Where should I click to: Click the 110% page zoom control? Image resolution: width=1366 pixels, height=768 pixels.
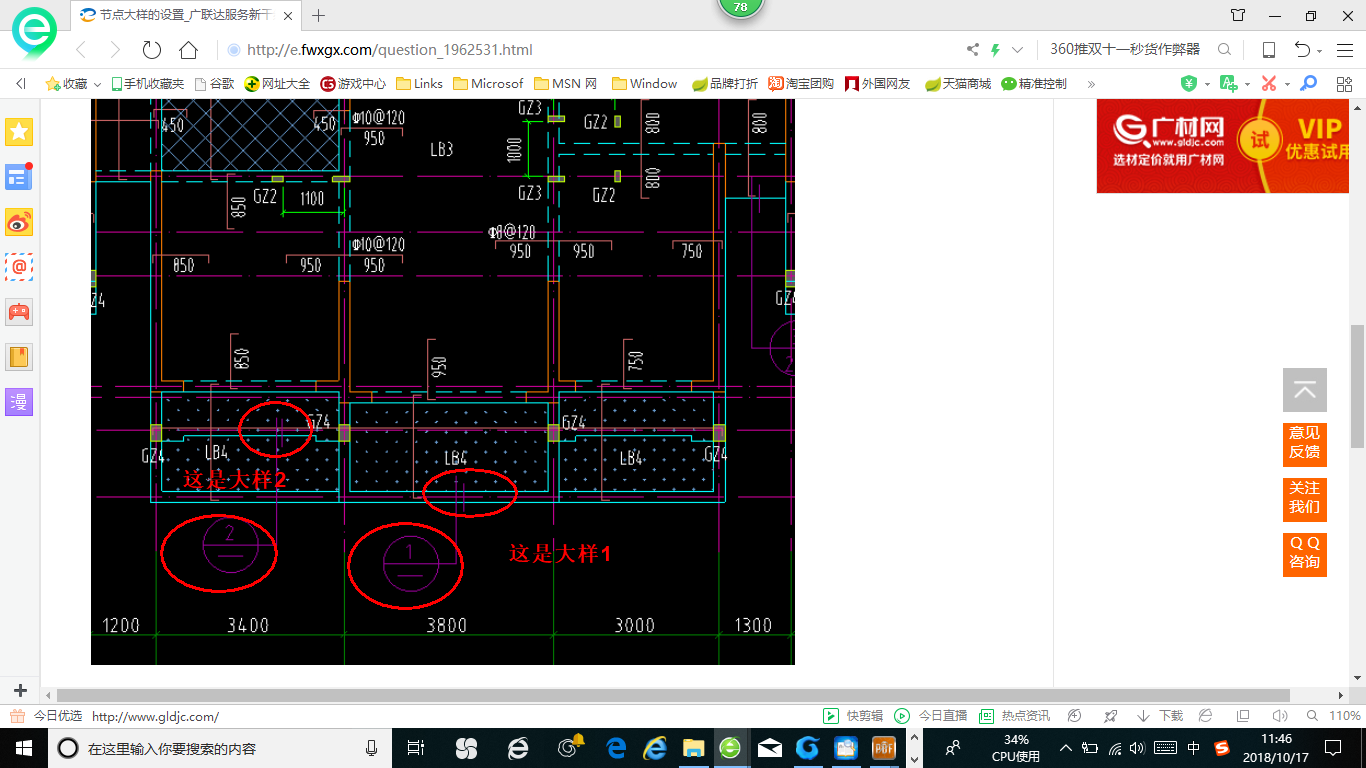click(1336, 716)
